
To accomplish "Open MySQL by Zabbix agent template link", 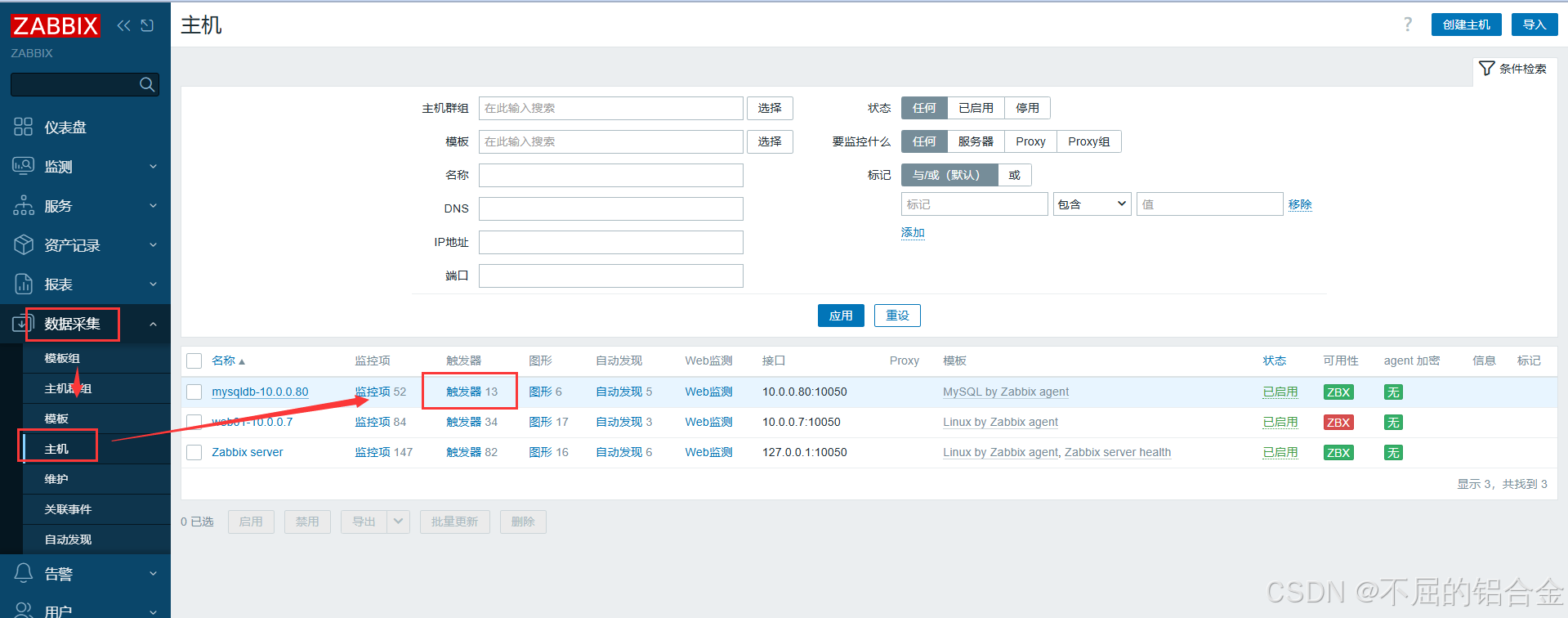I will tap(1006, 392).
